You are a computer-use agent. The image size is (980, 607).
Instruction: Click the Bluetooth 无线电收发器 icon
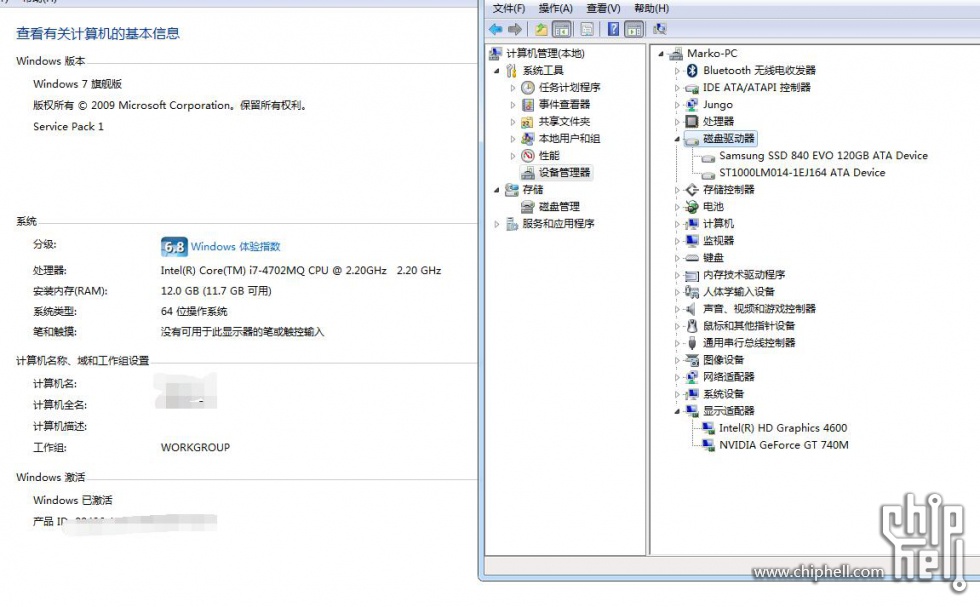[x=692, y=71]
